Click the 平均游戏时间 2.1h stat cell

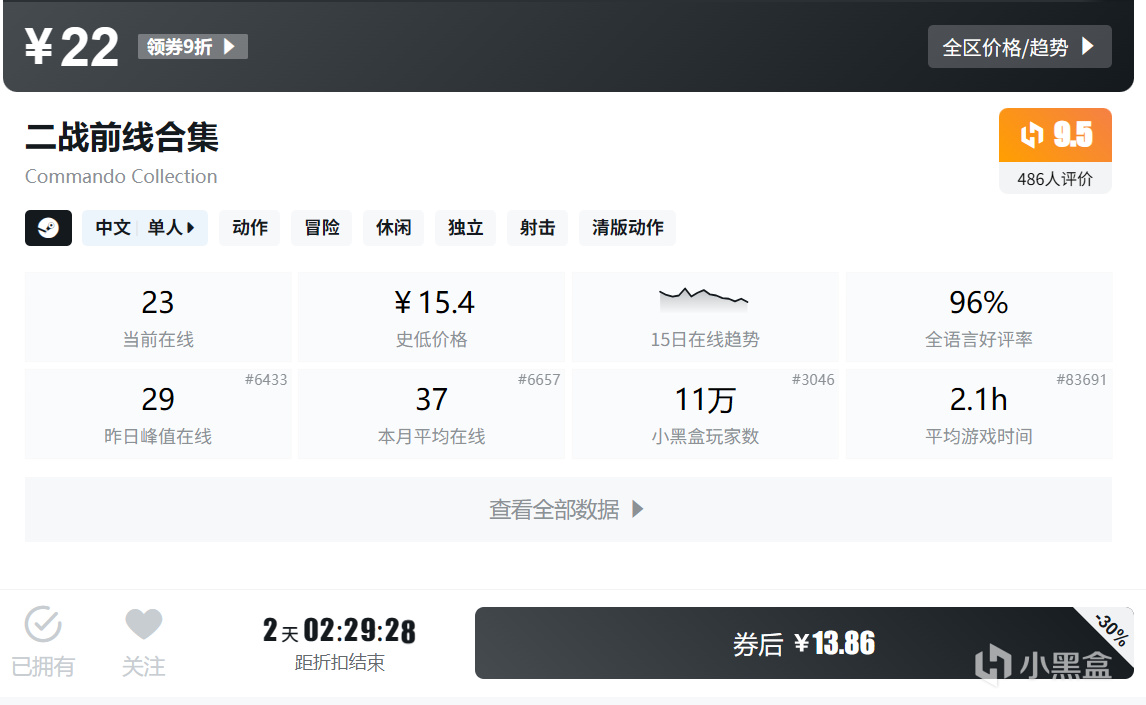(979, 414)
